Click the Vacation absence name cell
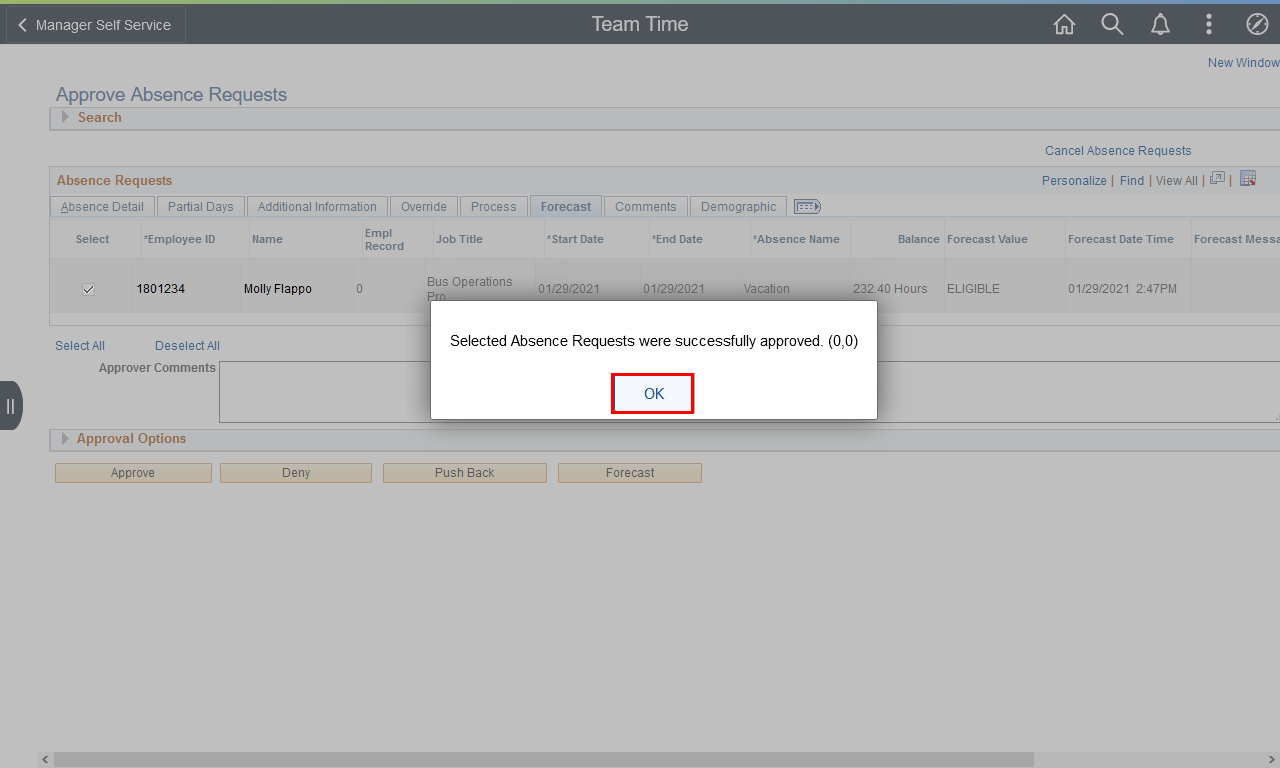The height and width of the screenshot is (768, 1280). point(767,289)
